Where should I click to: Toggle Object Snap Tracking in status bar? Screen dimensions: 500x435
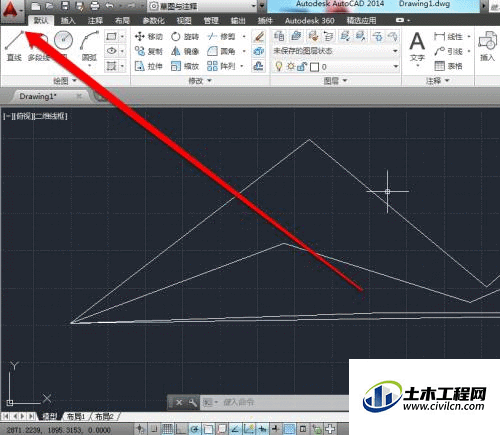[x=235, y=429]
